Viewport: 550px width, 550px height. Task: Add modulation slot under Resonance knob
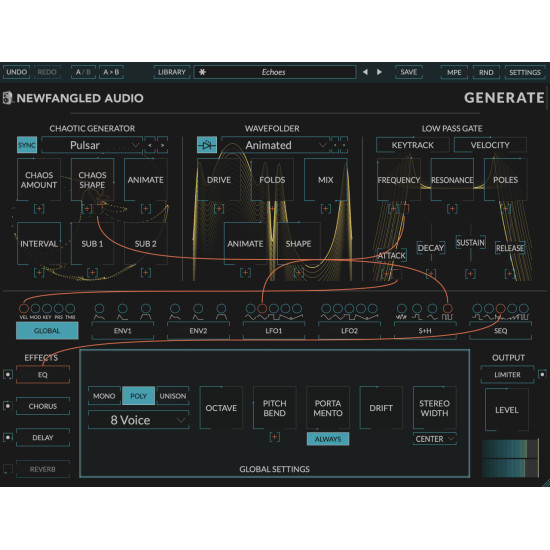452,209
